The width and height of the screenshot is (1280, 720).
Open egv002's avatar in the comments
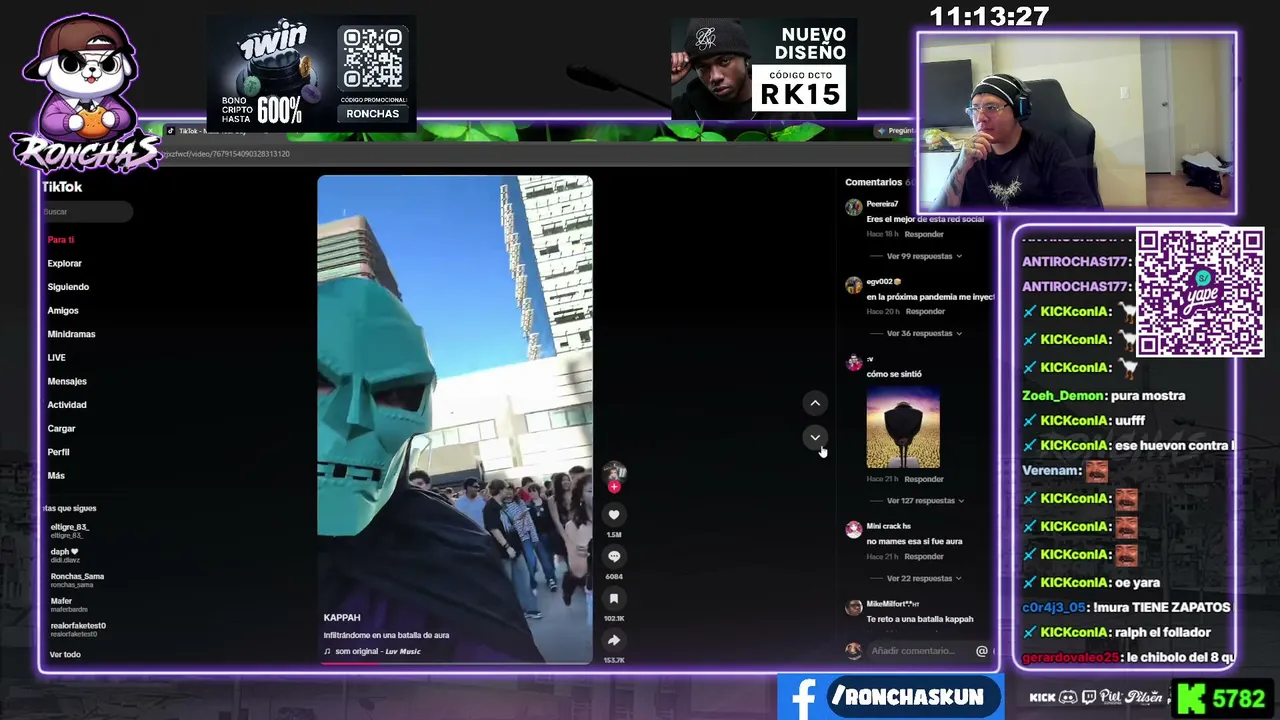853,285
